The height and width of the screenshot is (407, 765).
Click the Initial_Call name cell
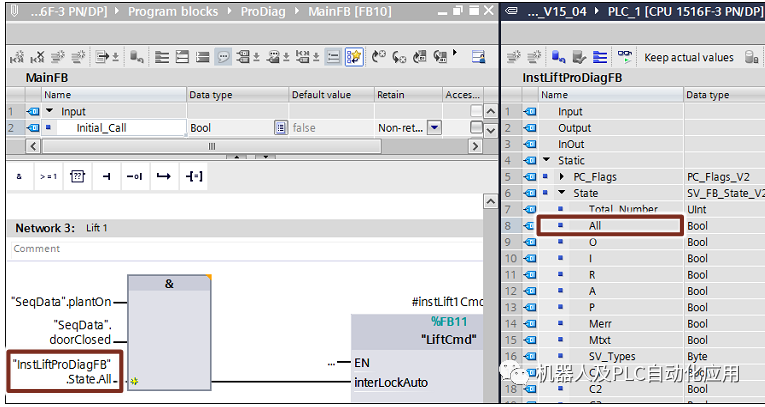tap(115, 128)
